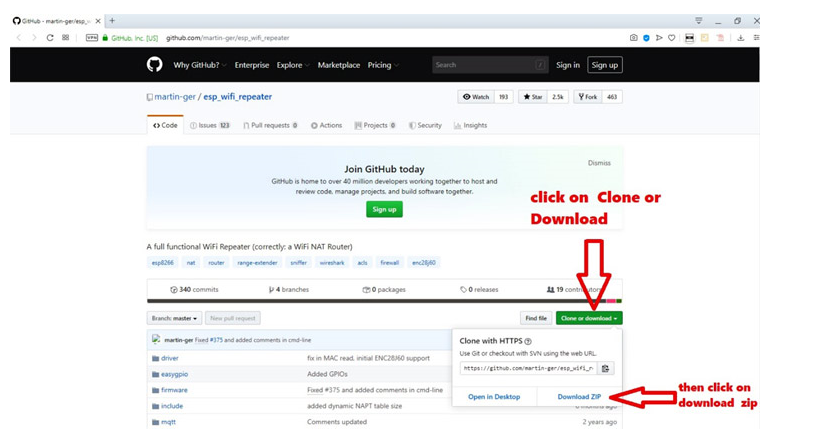Expand the Why GitHub? menu
Viewport: 823px width, 446px height.
[x=199, y=65]
